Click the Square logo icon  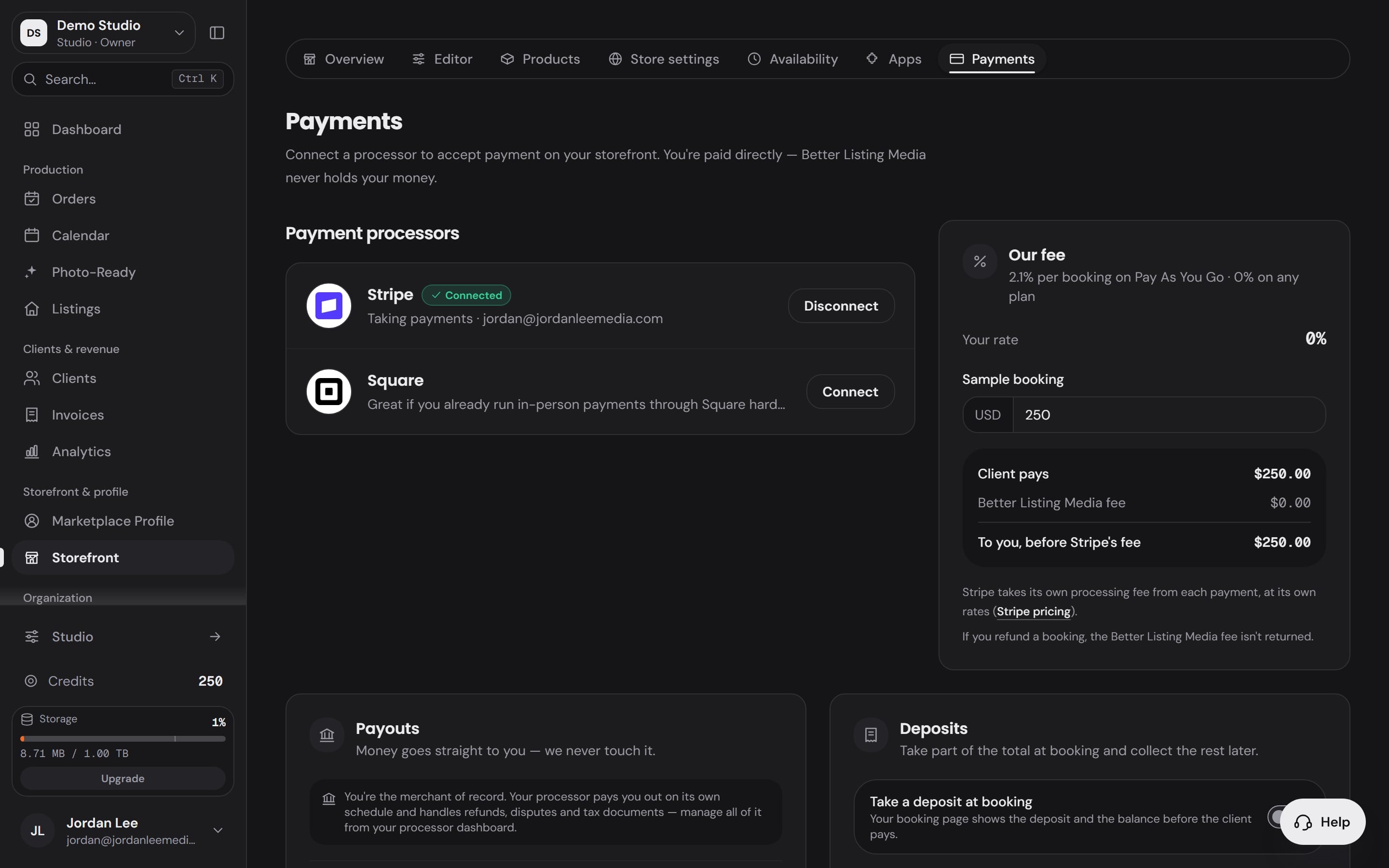point(329,392)
